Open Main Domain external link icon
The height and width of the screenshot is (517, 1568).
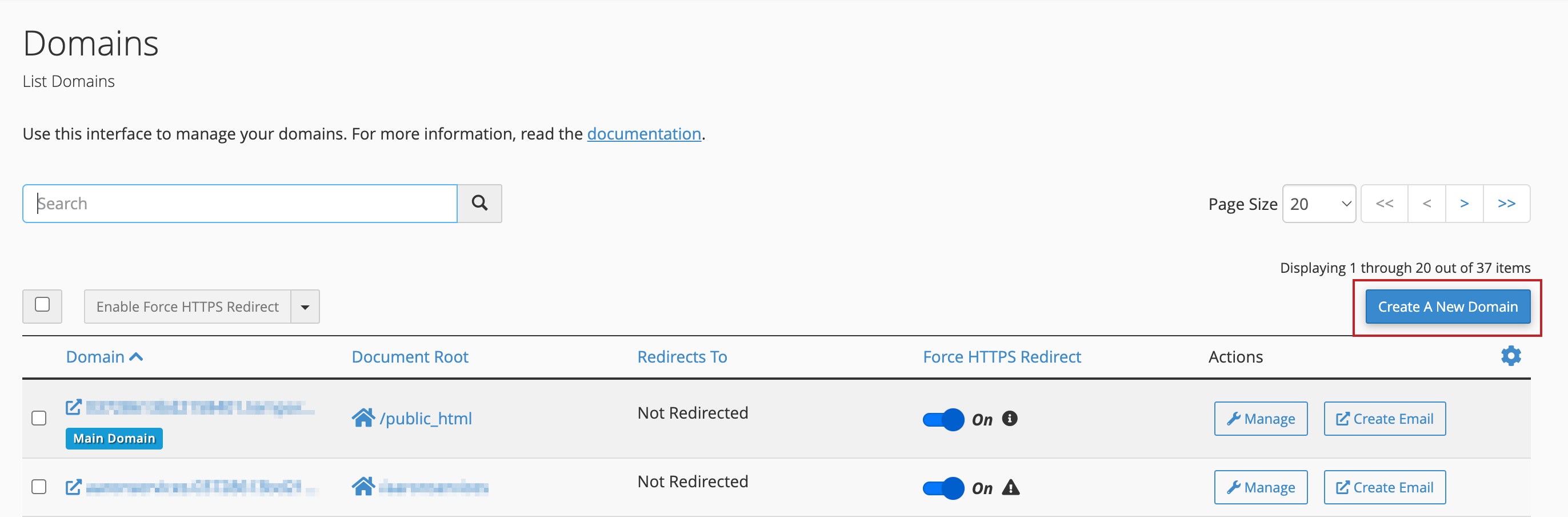pos(74,407)
